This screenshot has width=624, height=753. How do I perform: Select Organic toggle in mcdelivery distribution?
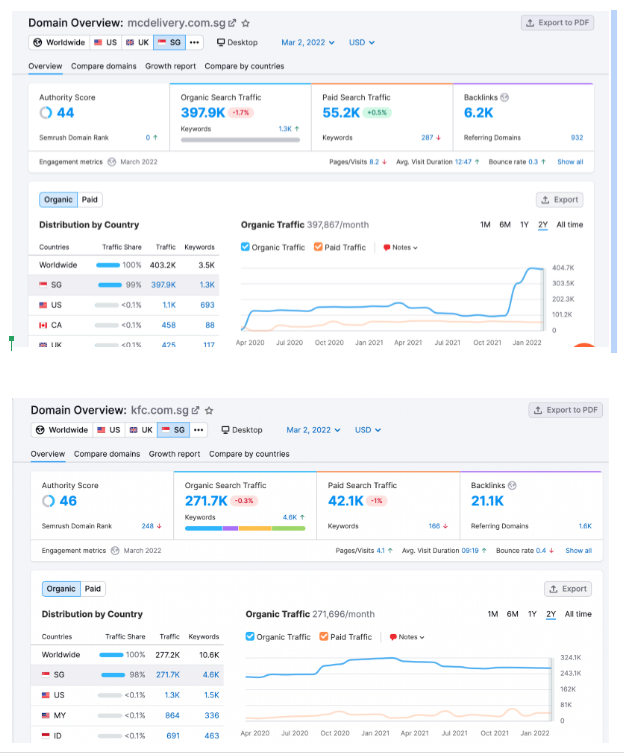pos(58,200)
